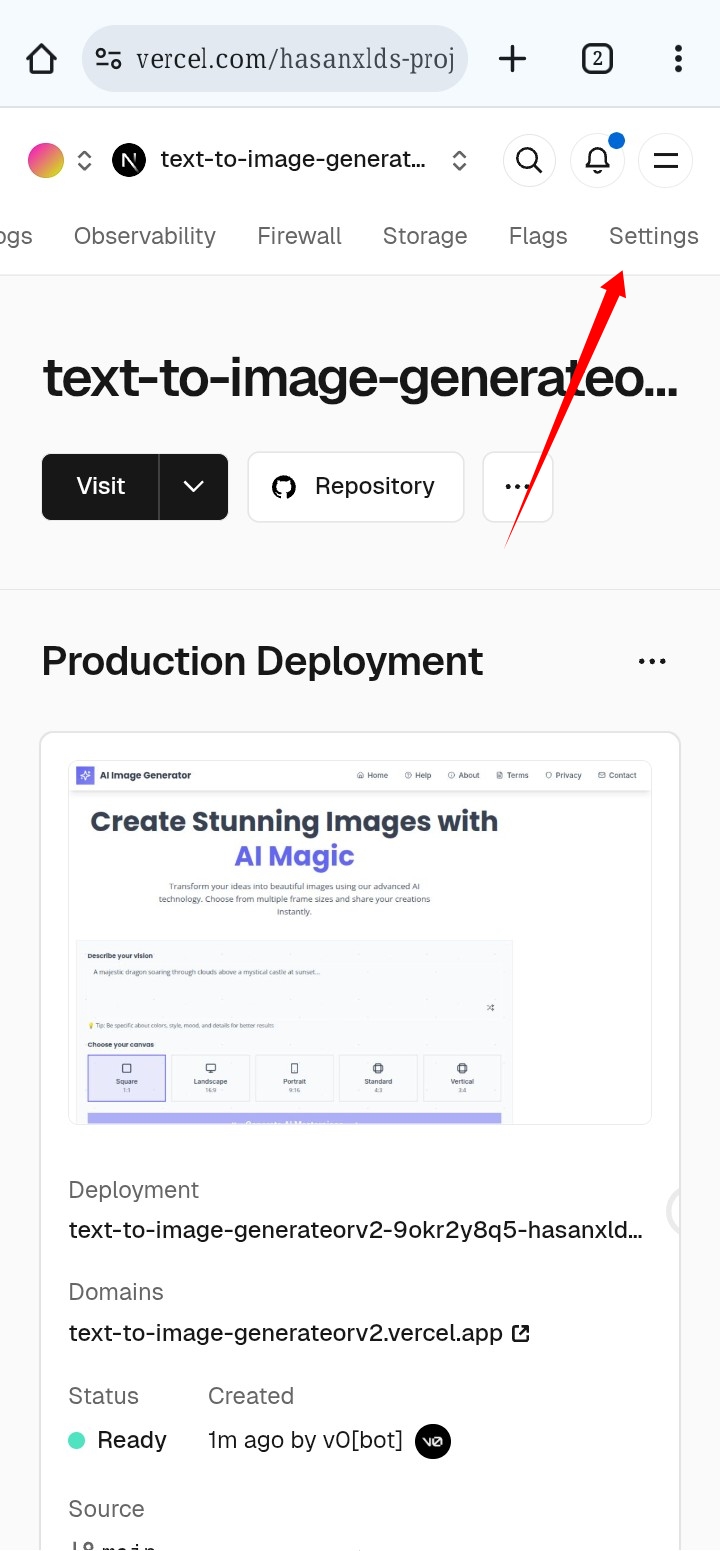The image size is (720, 1551).
Task: Open a new browser tab
Action: (512, 59)
